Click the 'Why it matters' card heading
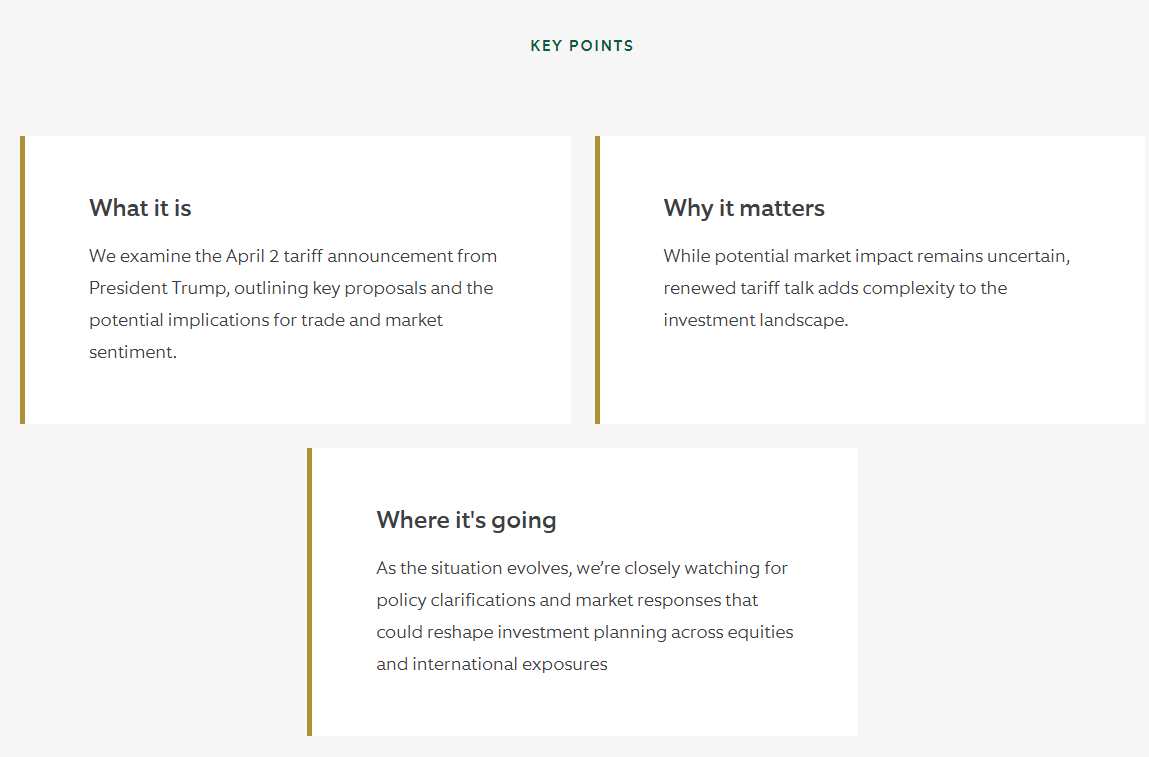The image size is (1149, 757). pos(744,208)
